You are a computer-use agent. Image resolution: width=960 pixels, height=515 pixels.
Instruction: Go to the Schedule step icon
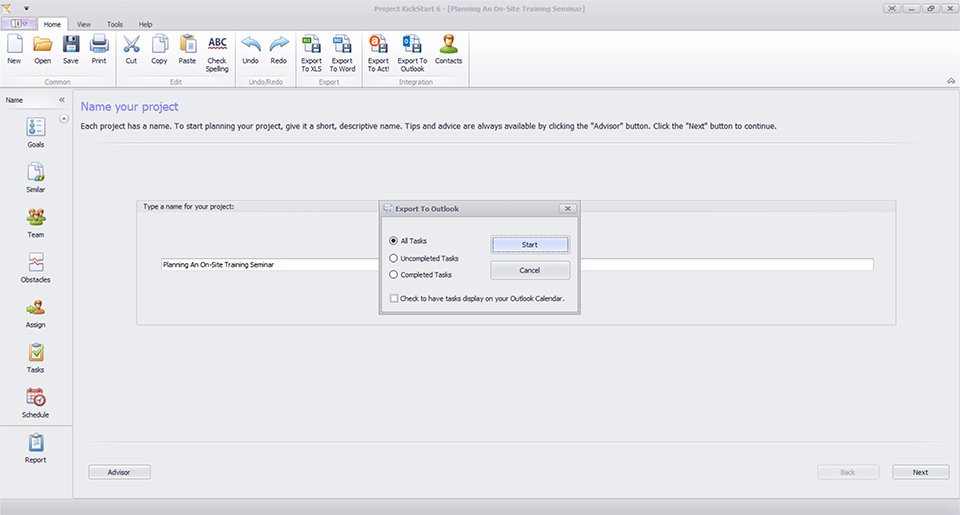[x=36, y=403]
